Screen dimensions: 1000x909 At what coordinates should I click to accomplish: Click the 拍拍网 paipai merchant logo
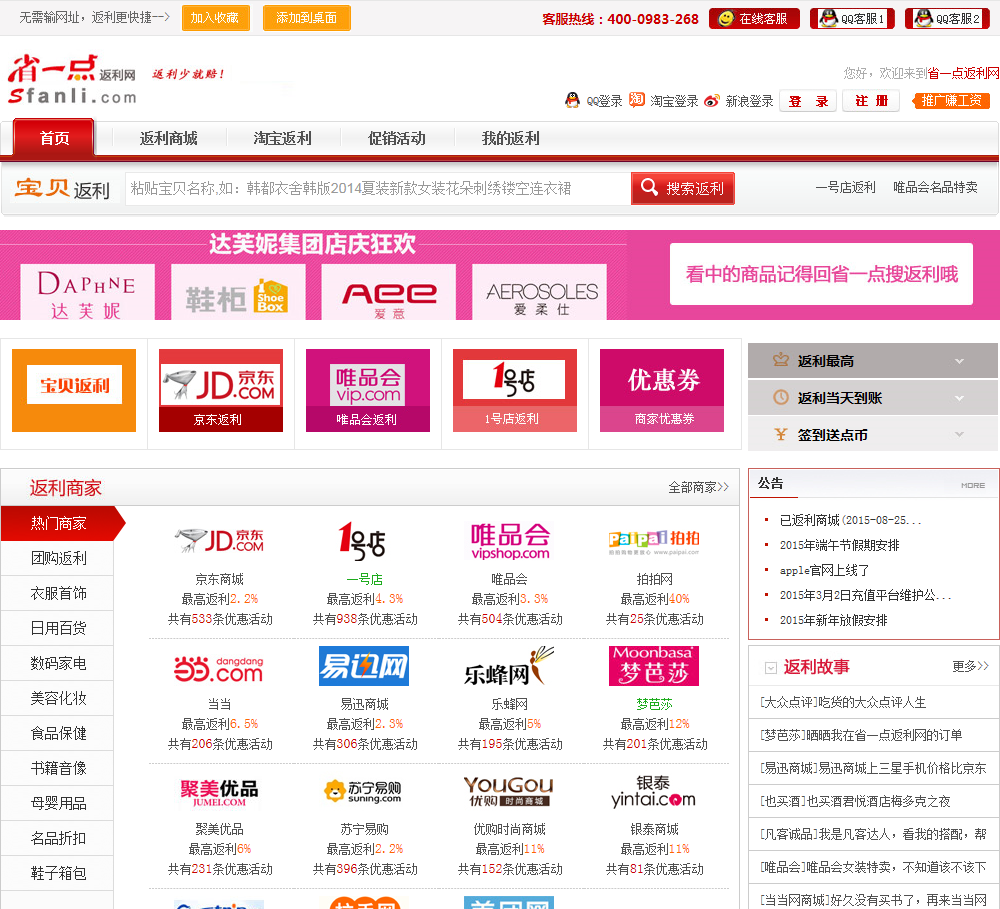[x=654, y=542]
